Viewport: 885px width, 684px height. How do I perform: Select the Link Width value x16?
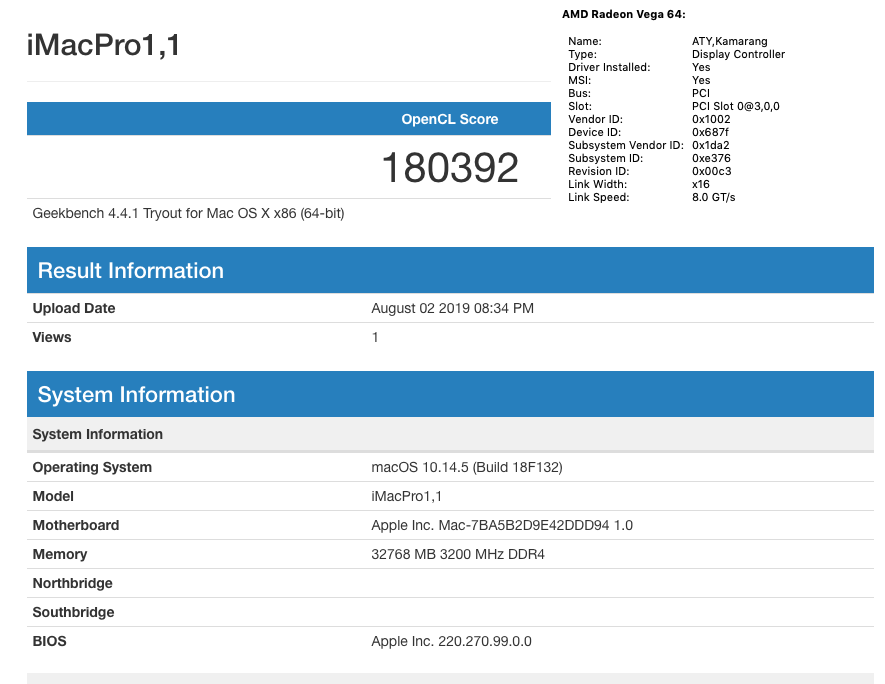700,184
